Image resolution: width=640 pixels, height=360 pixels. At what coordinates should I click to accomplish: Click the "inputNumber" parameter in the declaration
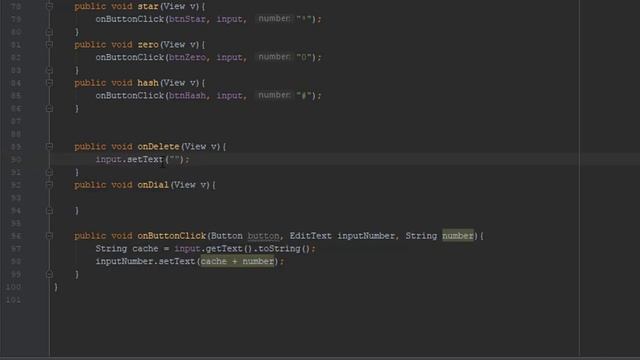(366, 236)
